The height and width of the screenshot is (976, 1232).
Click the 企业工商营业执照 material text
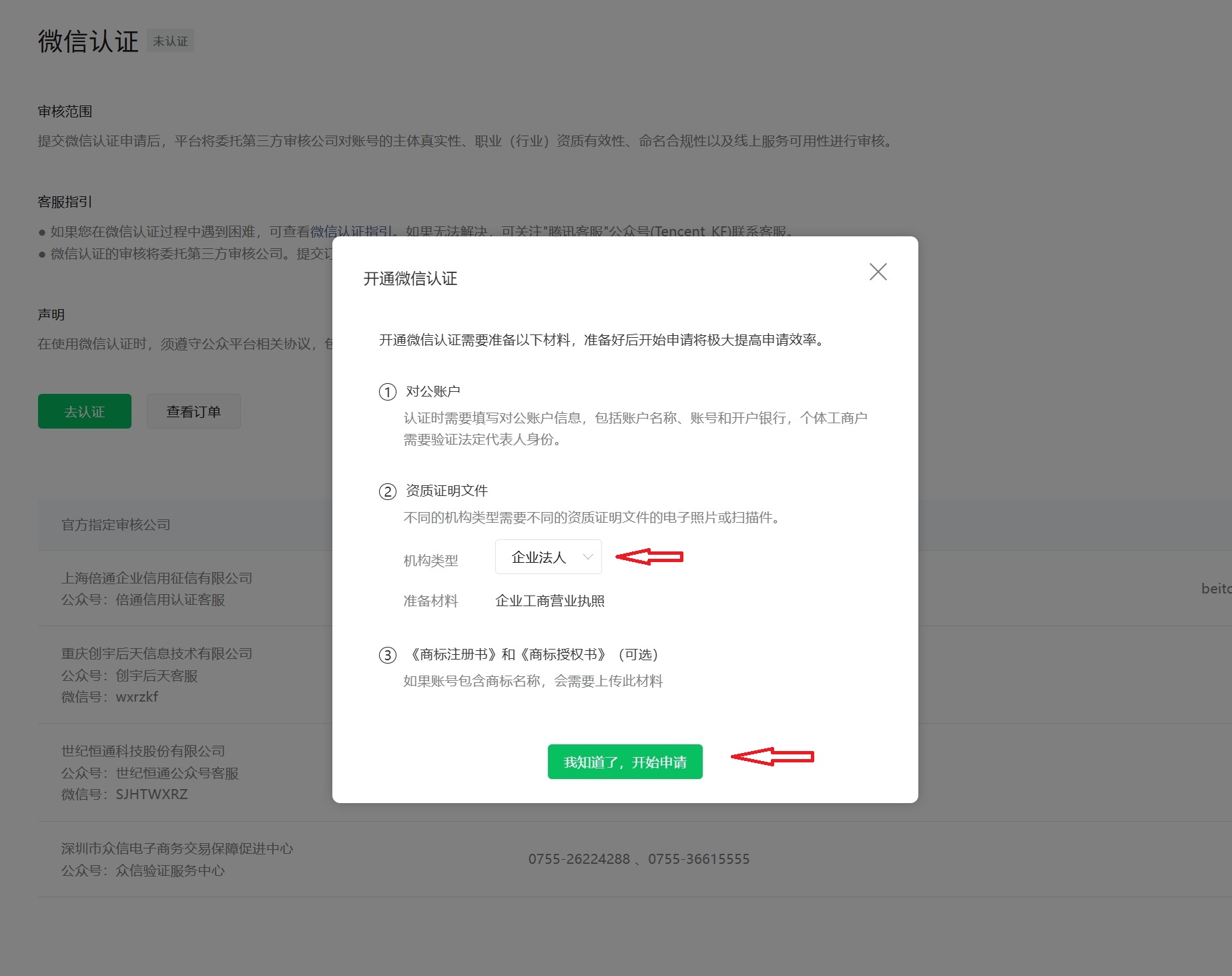coord(550,601)
